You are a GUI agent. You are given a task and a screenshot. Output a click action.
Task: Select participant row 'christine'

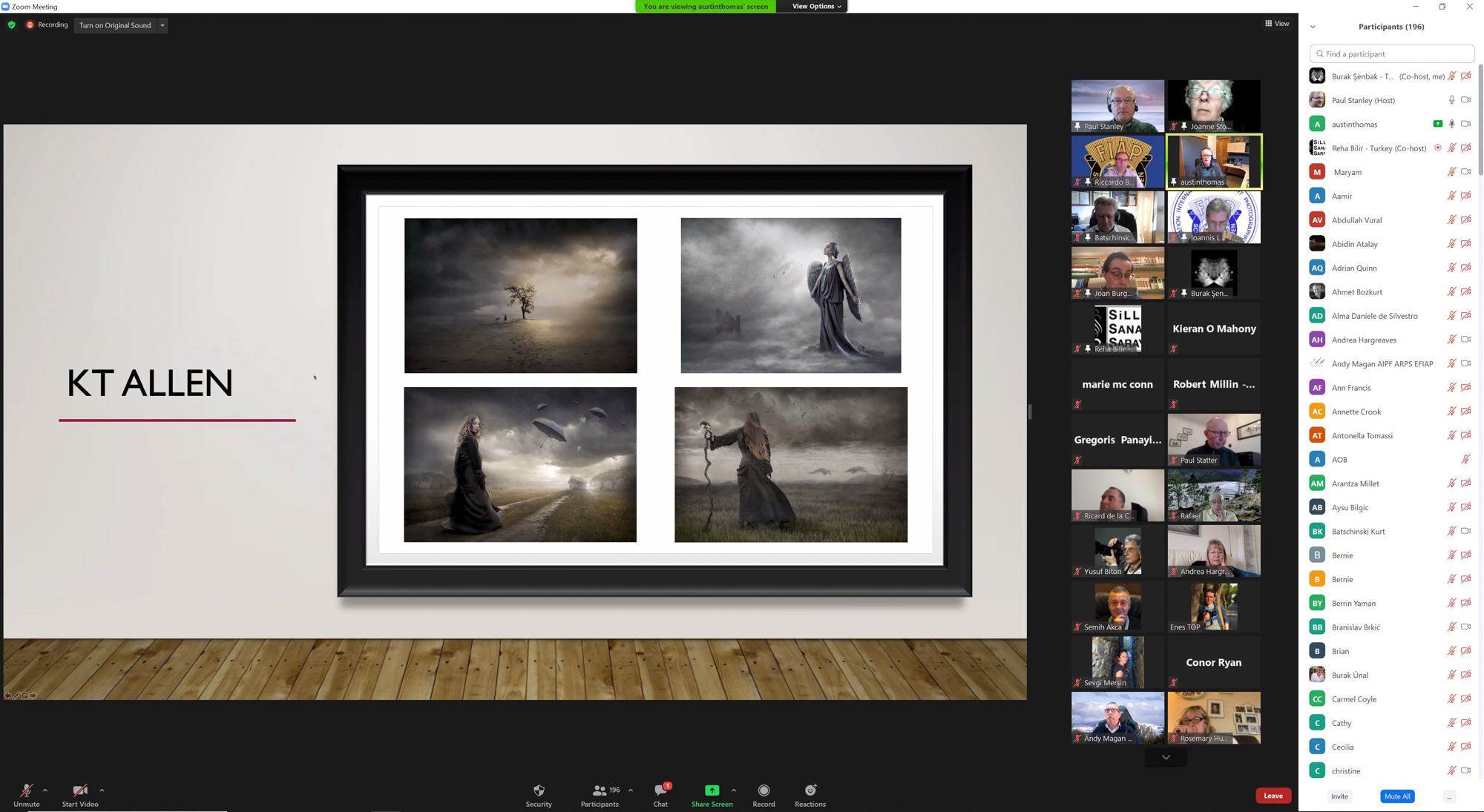1391,770
